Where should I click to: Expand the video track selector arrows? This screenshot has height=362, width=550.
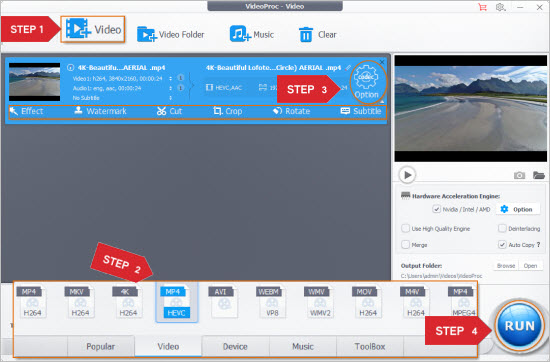pos(170,78)
